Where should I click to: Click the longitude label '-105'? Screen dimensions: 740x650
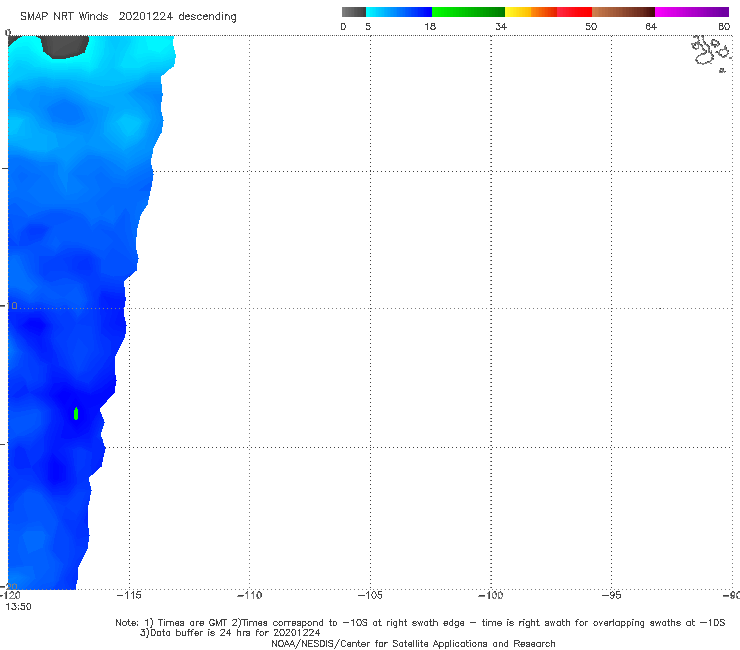(x=370, y=595)
